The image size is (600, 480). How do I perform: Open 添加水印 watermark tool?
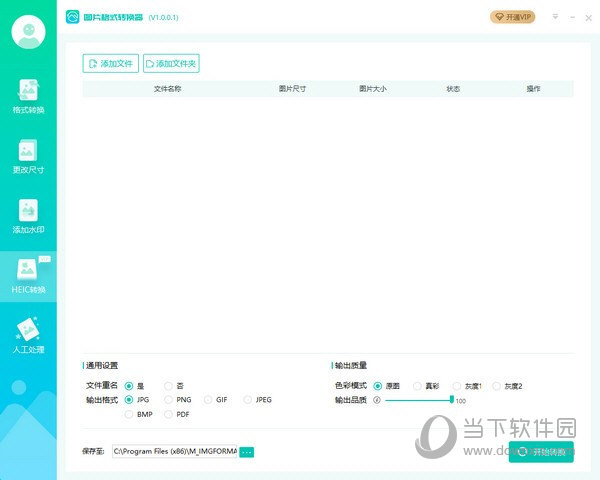coord(28,217)
